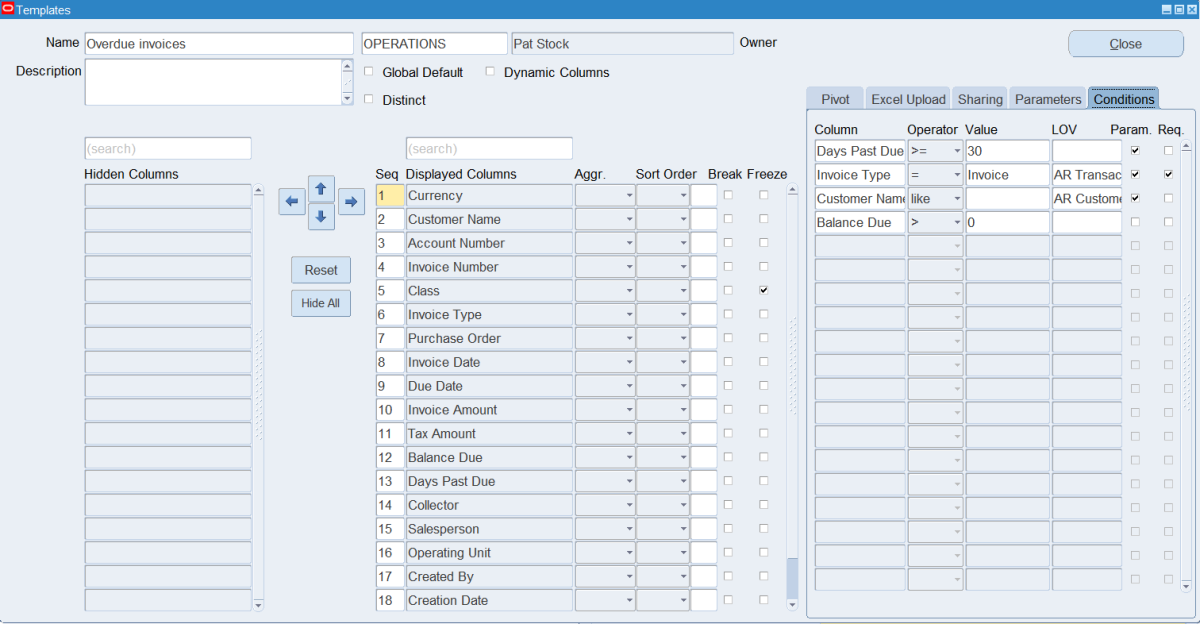Screen dimensions: 1200x624
Task: Select the Invoice Number displayed column
Action: click(x=489, y=267)
